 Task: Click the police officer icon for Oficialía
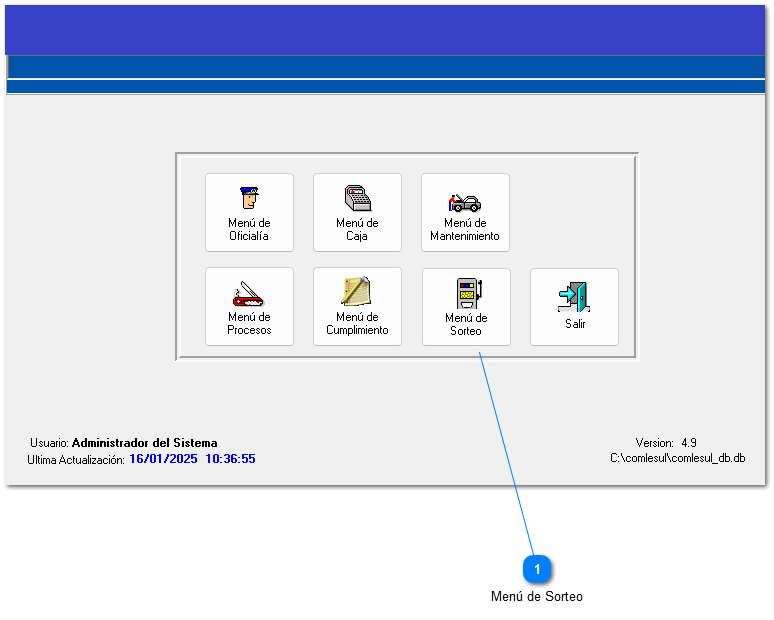pos(249,198)
